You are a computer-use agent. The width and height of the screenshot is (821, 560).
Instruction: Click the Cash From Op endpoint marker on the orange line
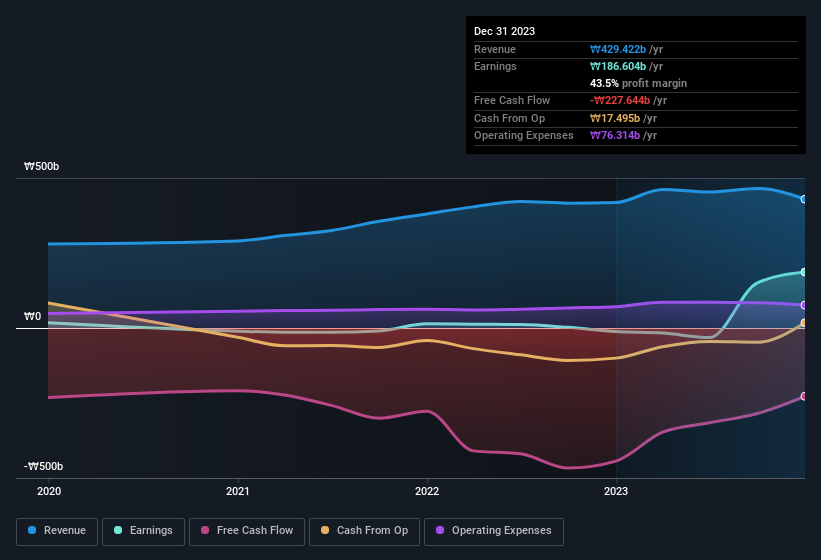click(x=804, y=323)
